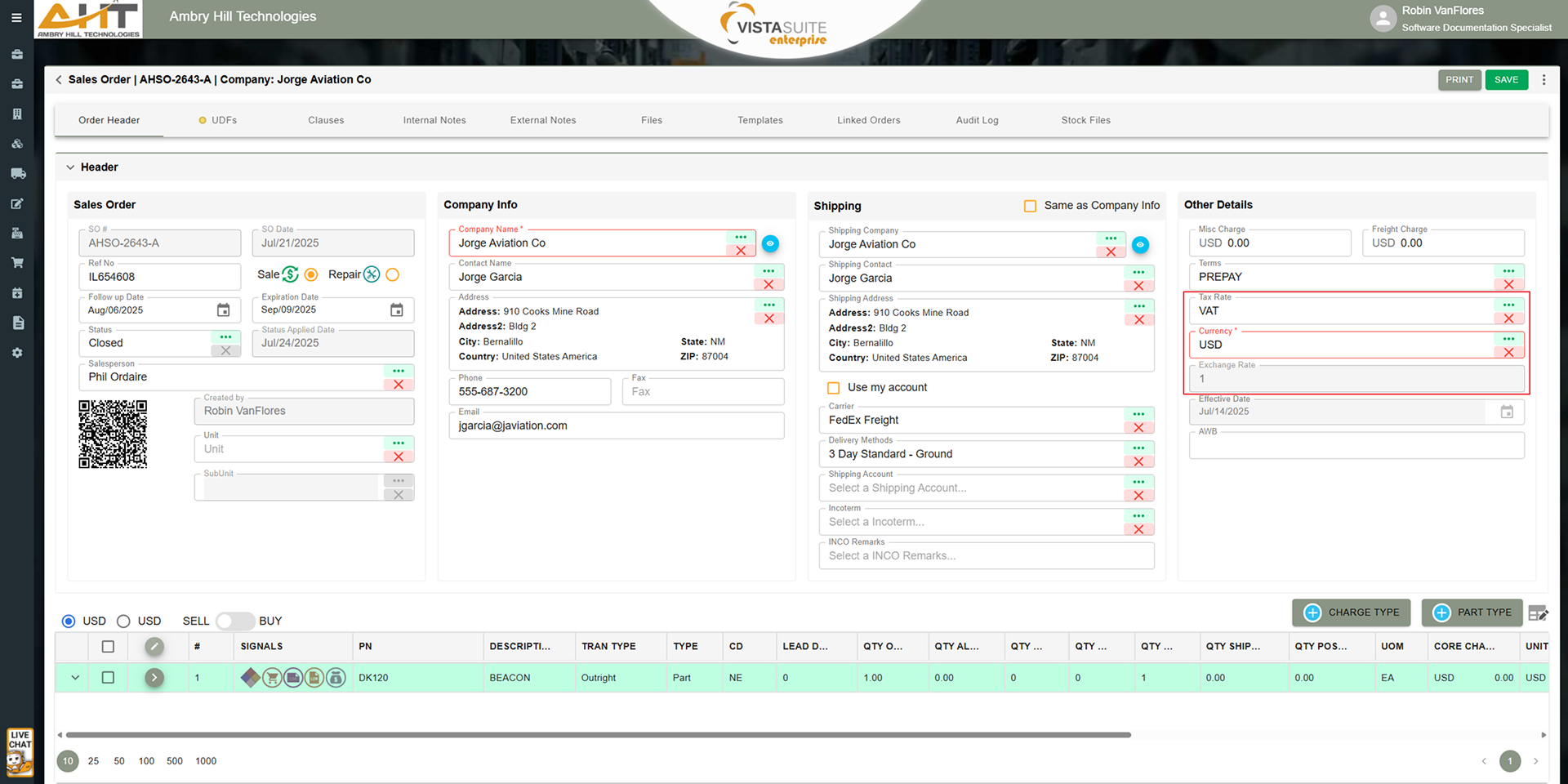Open the Follow up Date calendar picker

[x=223, y=310]
